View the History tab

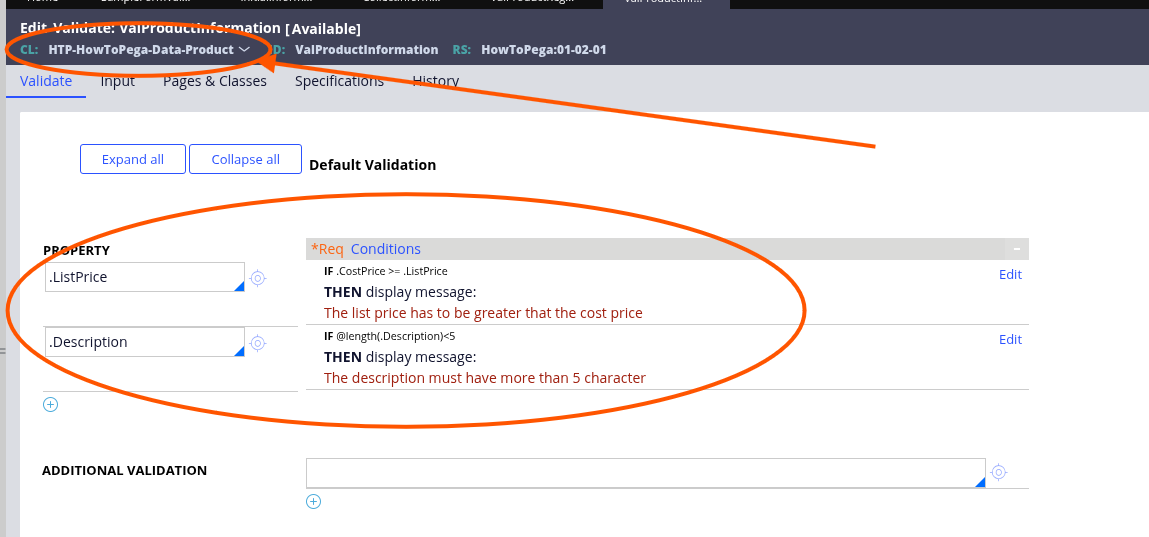[436, 81]
